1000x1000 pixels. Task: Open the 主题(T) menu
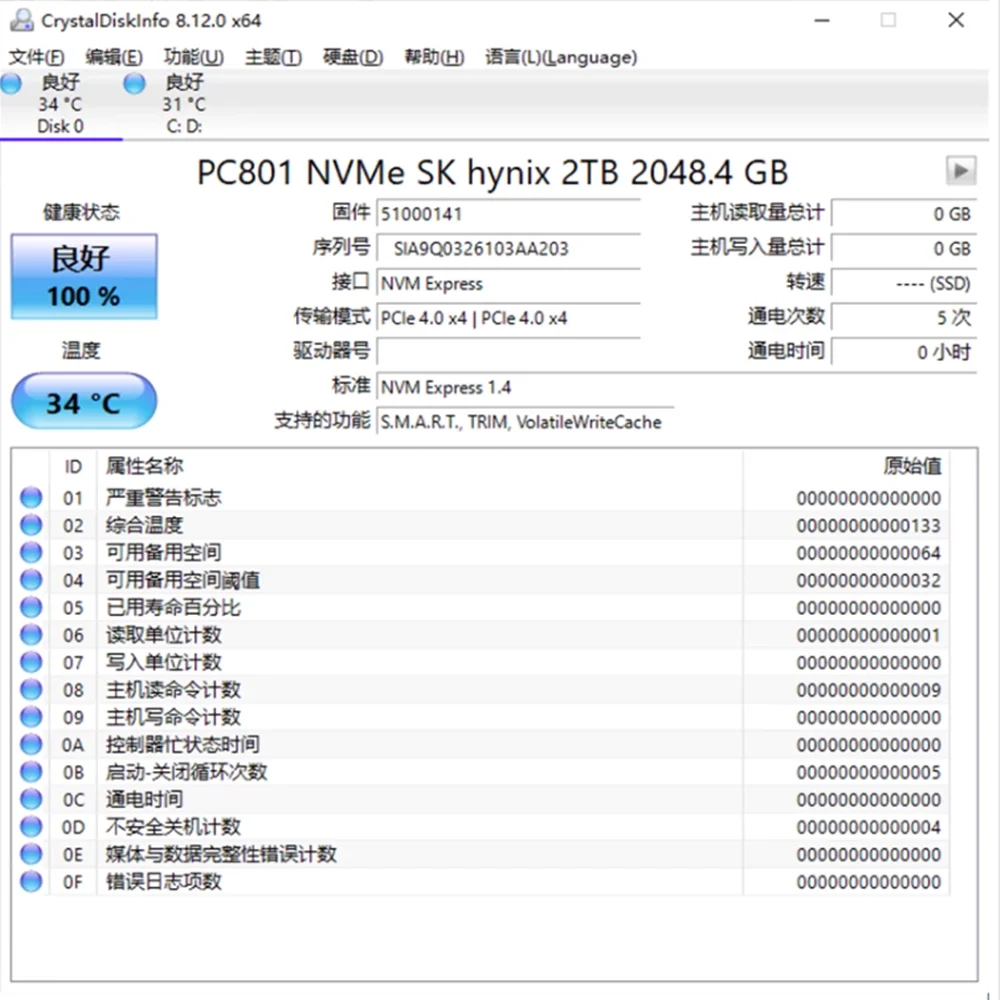[271, 57]
